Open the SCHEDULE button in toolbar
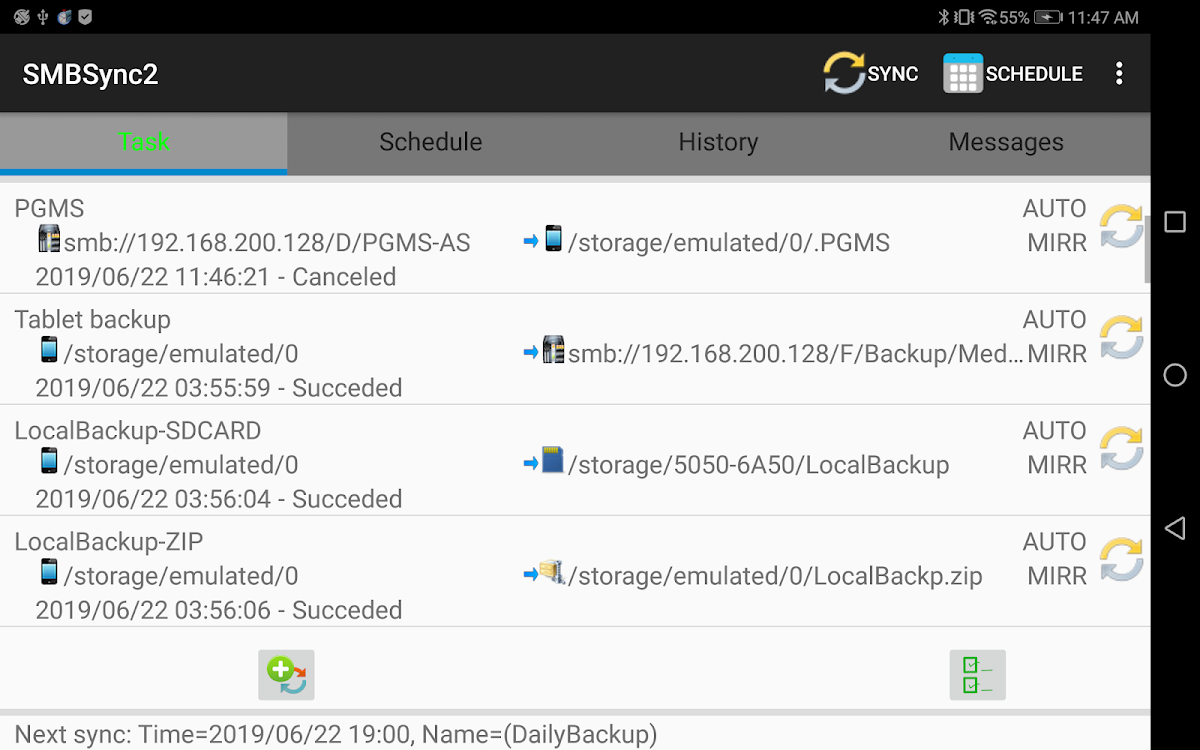This screenshot has width=1200, height=750. tap(1013, 73)
